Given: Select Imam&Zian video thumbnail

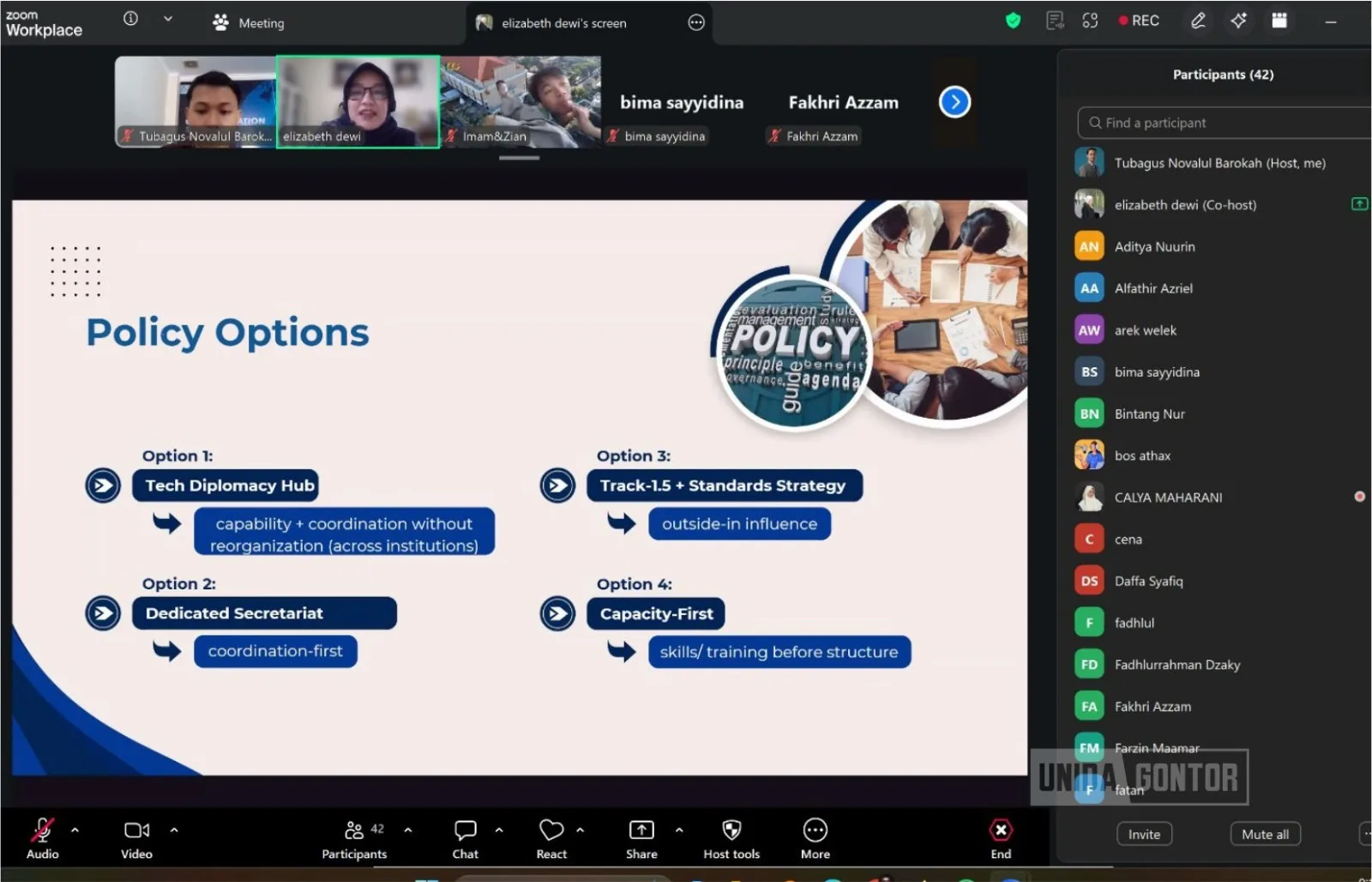Looking at the screenshot, I should point(521,102).
